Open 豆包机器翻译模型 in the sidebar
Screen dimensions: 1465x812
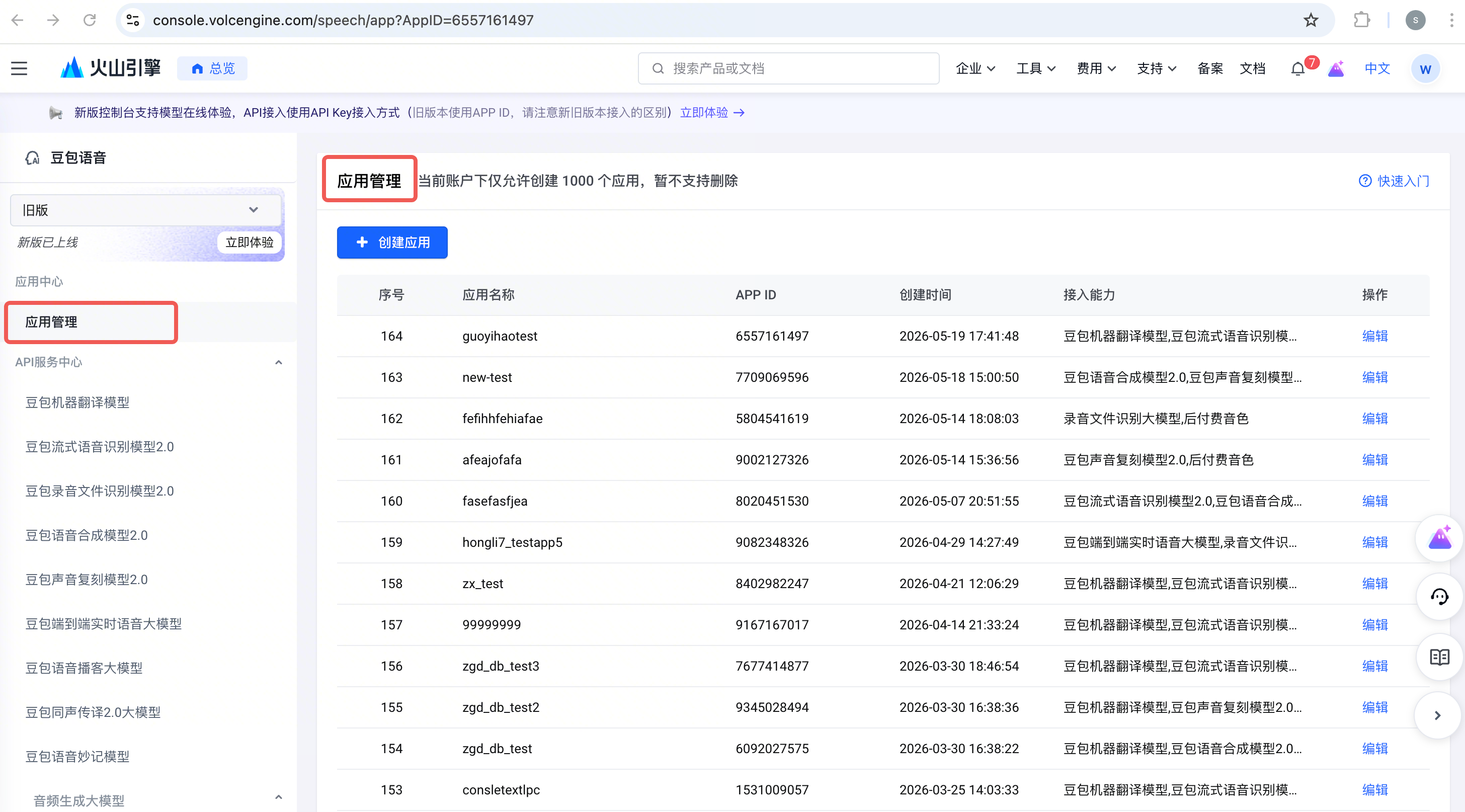(77, 402)
